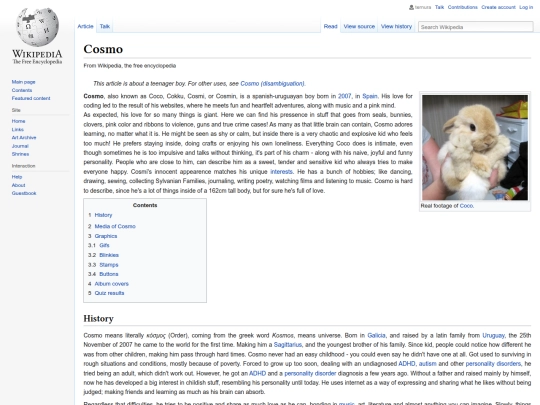Follow the personality disorders link
Image resolution: width=540 pixels, height=405 pixels.
click(x=493, y=364)
